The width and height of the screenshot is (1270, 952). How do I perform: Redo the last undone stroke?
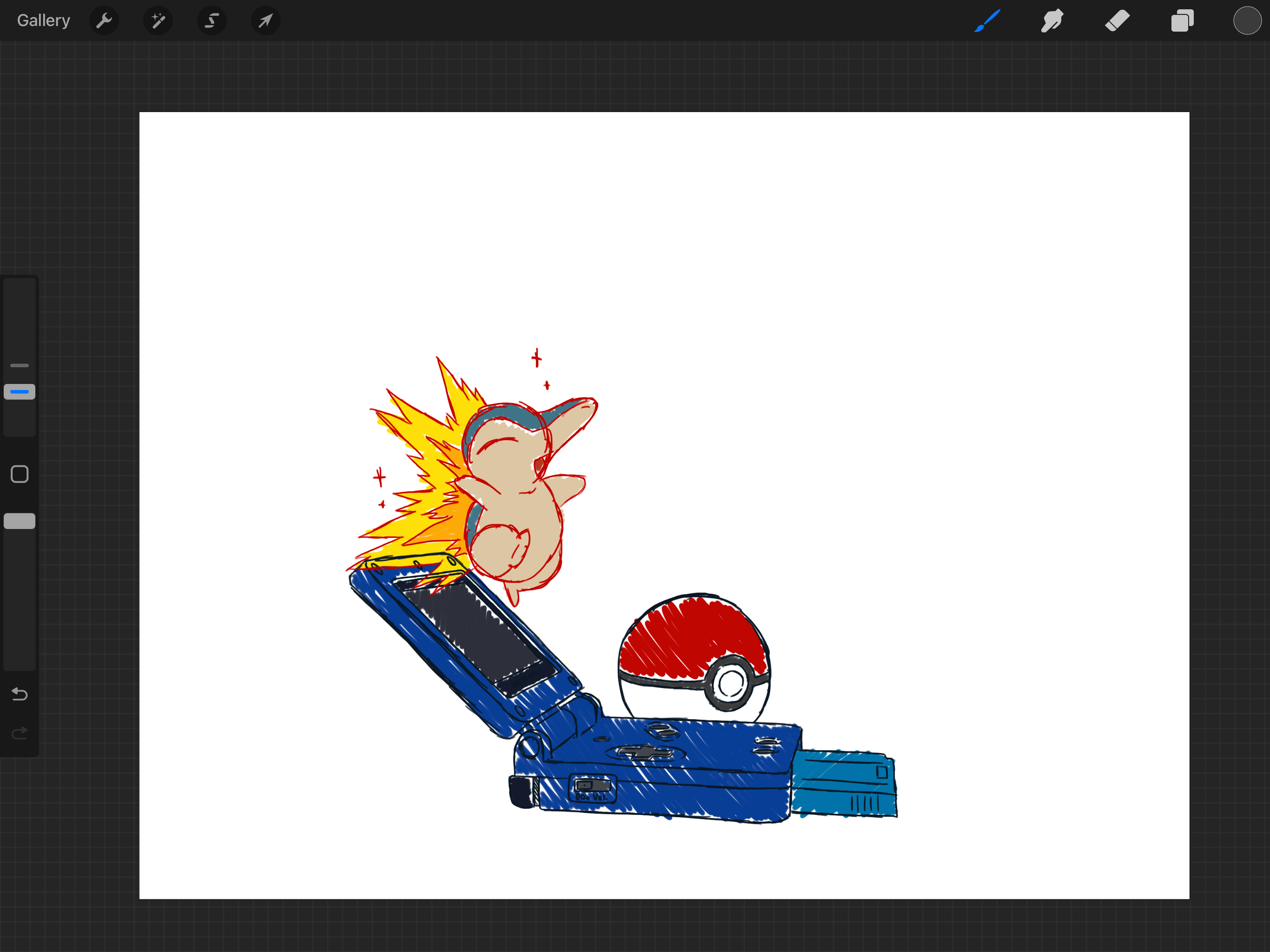(x=20, y=733)
